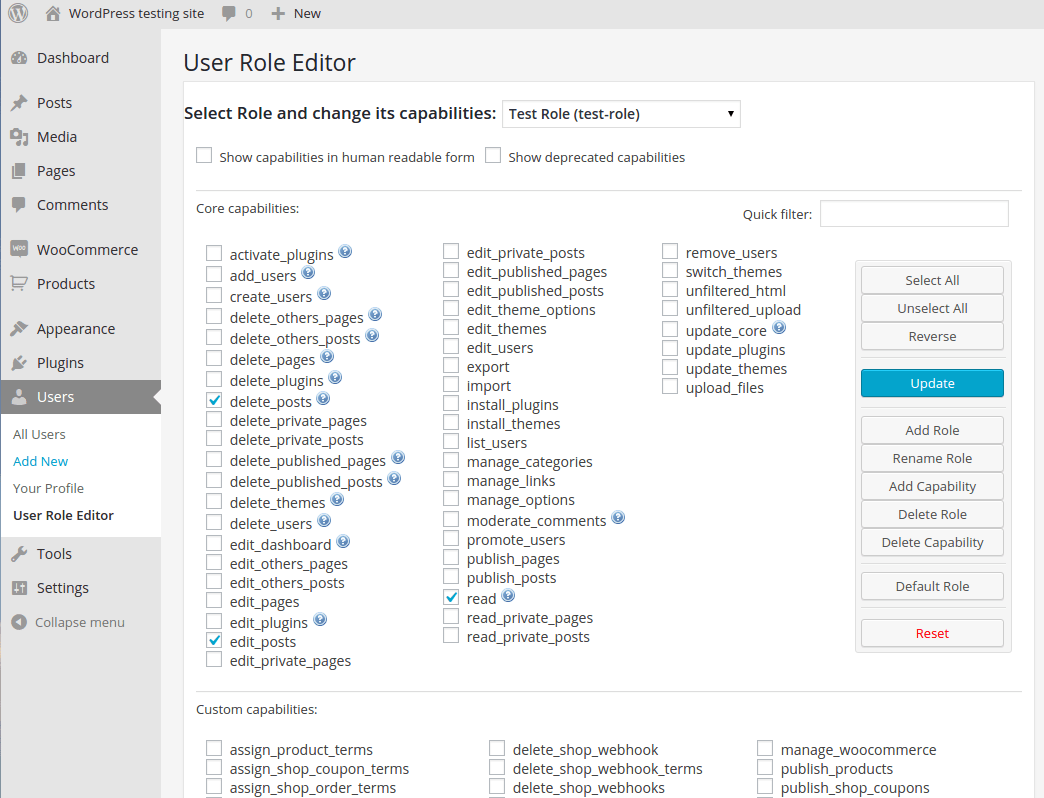Click the help icon beside activate_plugins
This screenshot has width=1044, height=798.
345,252
